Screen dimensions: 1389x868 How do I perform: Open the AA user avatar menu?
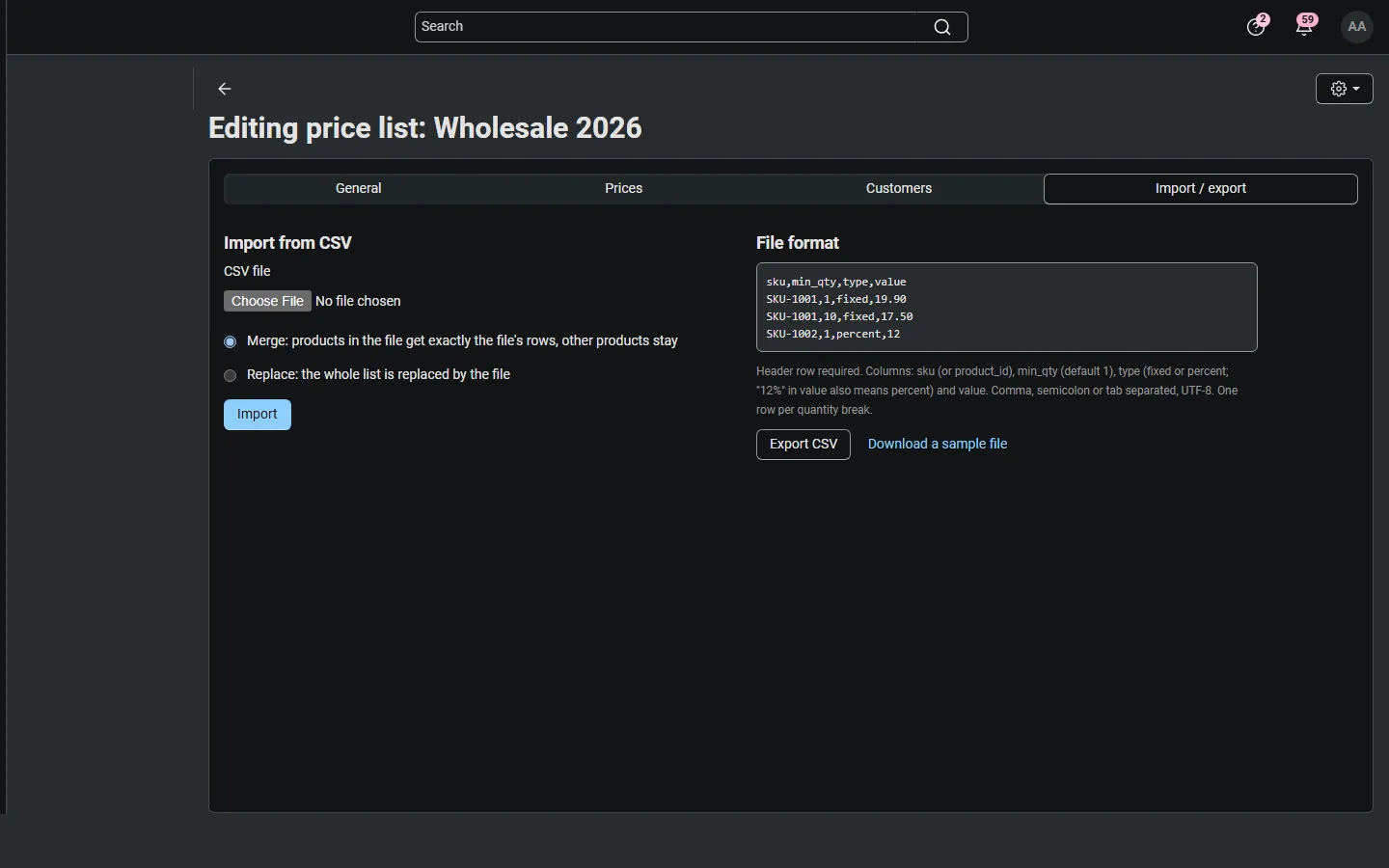click(1358, 27)
